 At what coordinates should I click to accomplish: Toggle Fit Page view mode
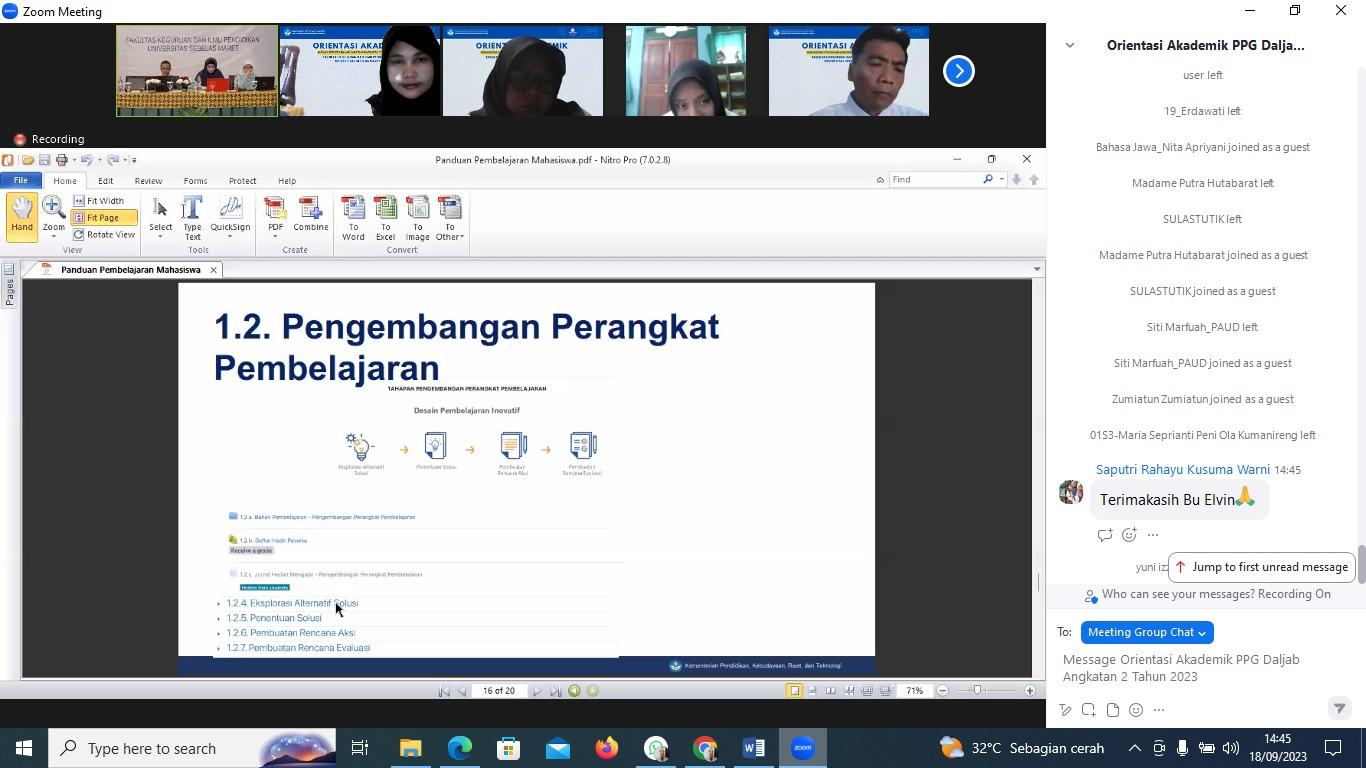pyautogui.click(x=103, y=218)
